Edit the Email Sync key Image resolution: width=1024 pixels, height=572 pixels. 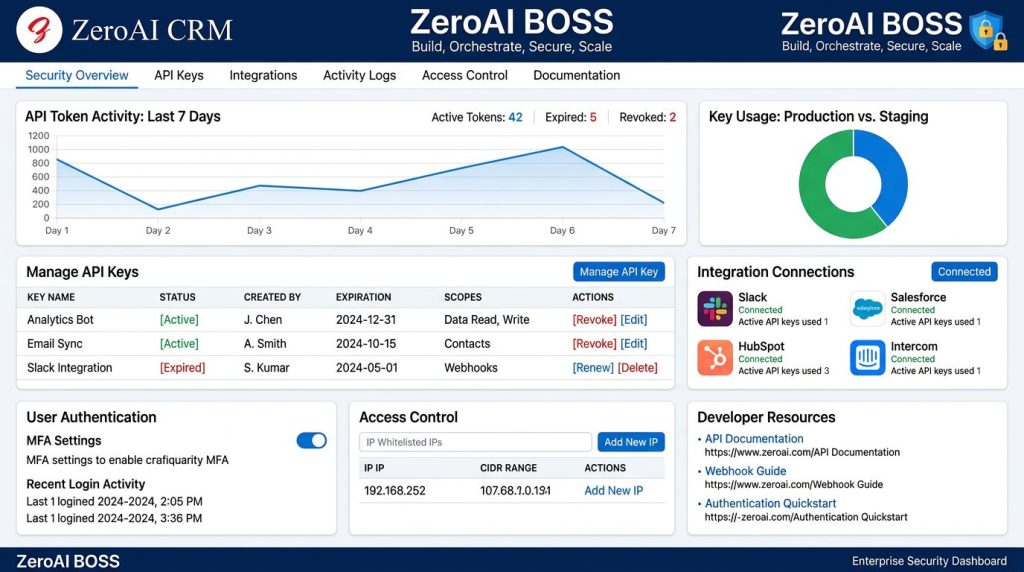click(x=633, y=344)
